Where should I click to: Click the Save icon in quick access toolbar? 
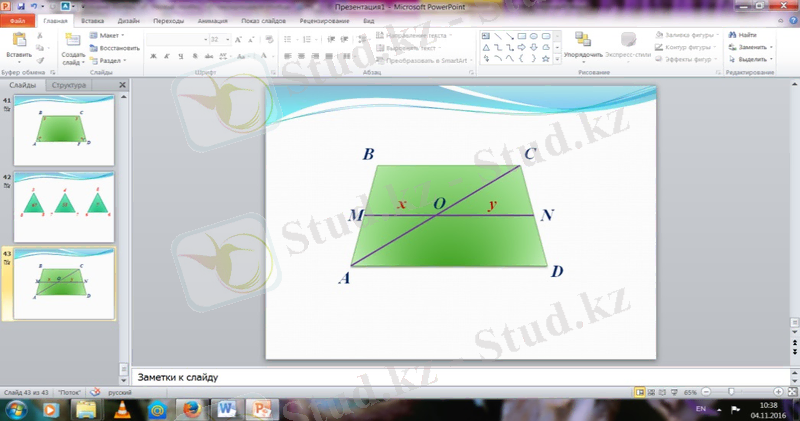coord(20,6)
